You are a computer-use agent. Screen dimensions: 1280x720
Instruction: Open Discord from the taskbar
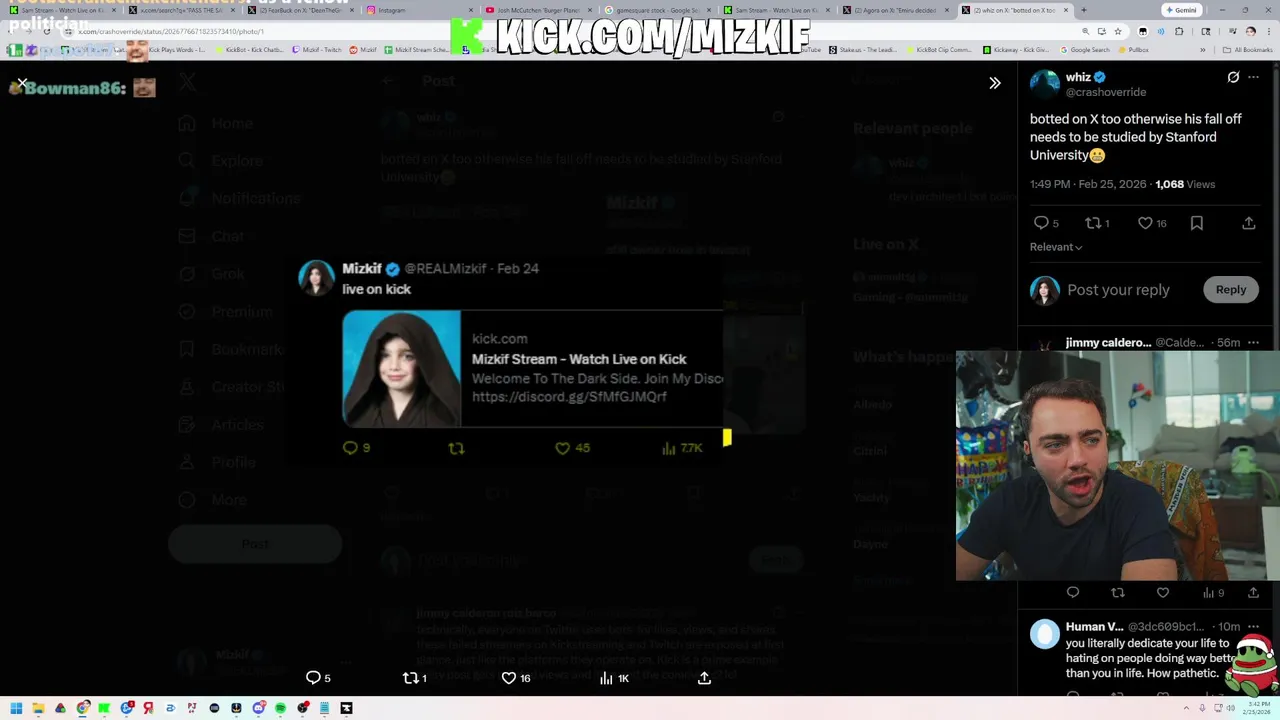pyautogui.click(x=258, y=708)
